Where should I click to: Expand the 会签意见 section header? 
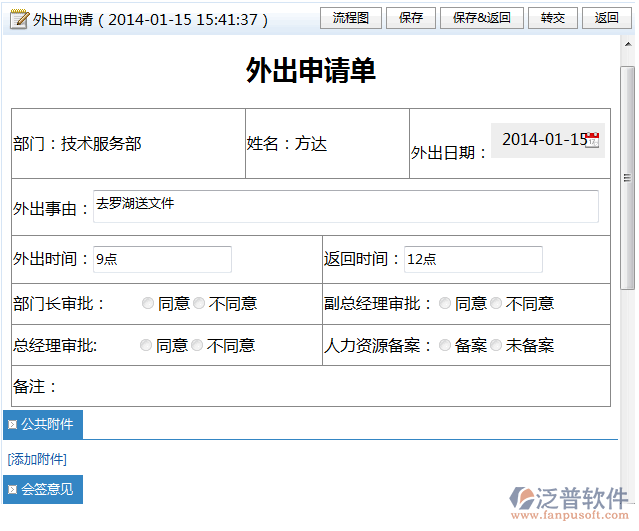[x=46, y=490]
